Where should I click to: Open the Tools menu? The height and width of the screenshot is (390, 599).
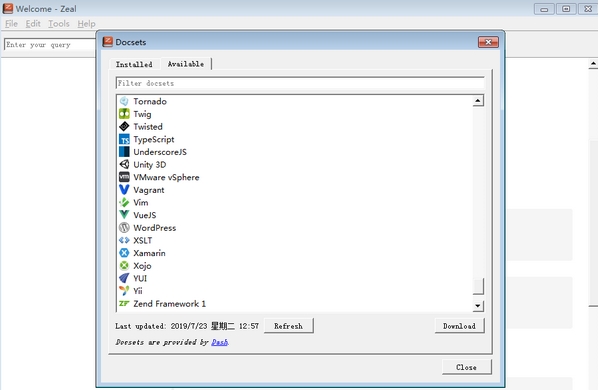coord(59,24)
